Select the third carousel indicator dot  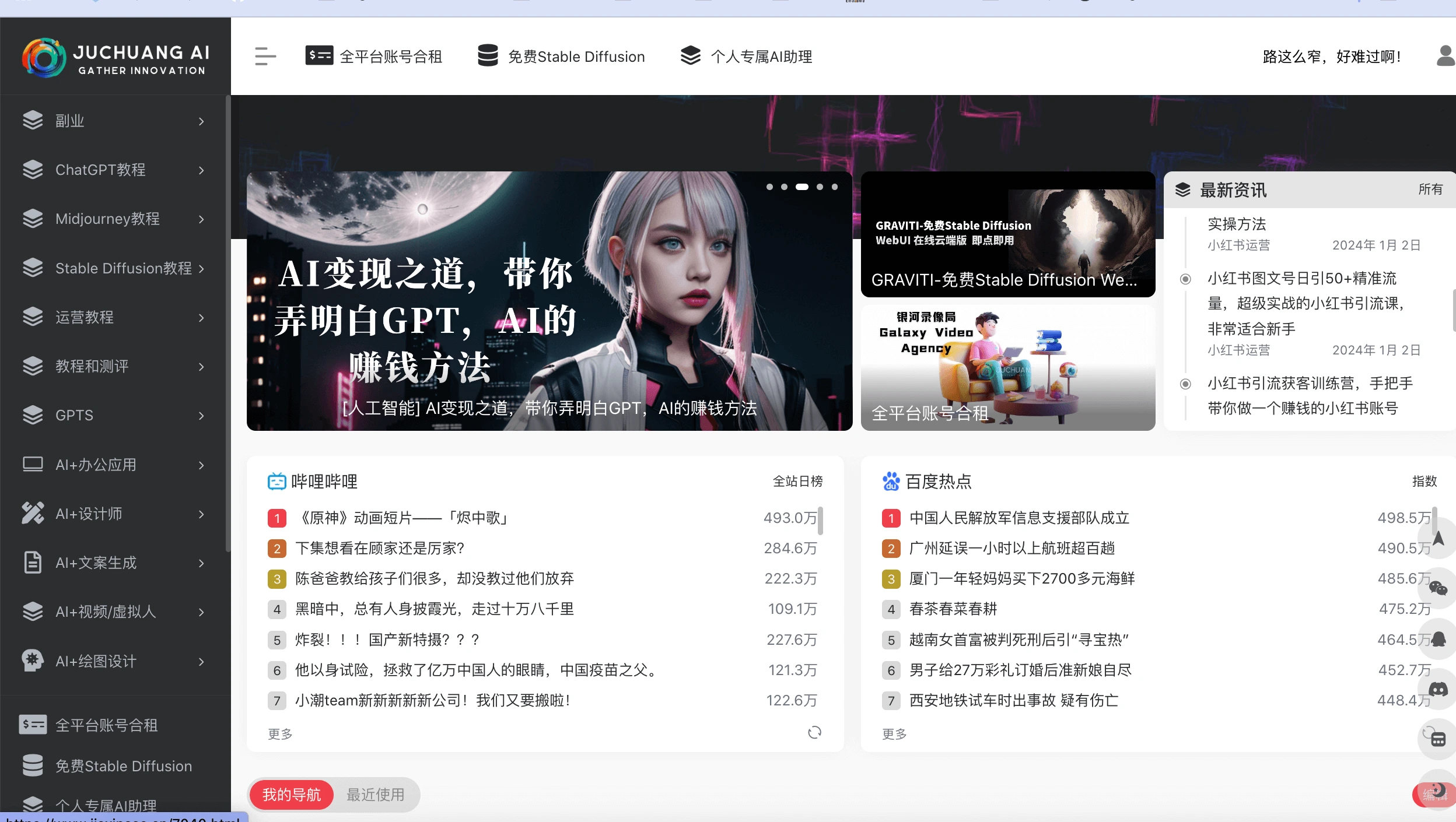[802, 187]
